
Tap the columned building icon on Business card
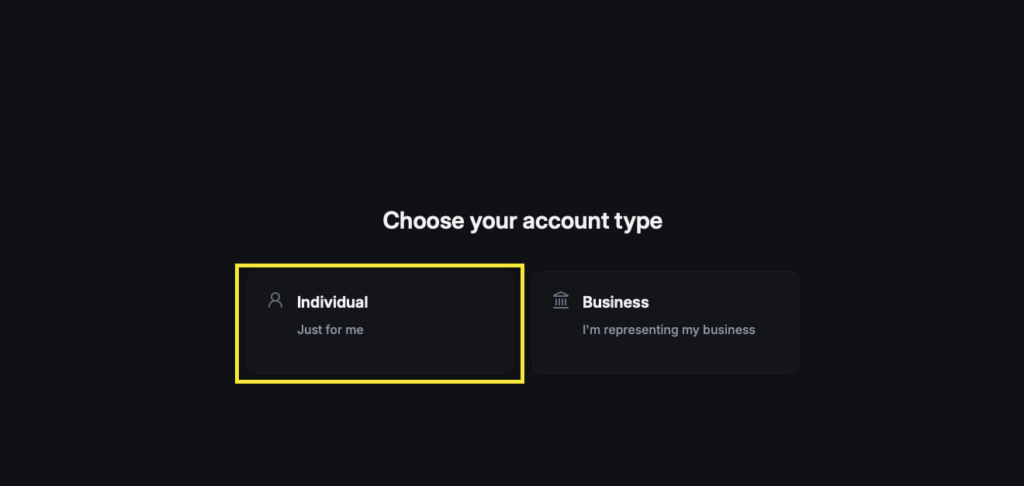point(561,300)
